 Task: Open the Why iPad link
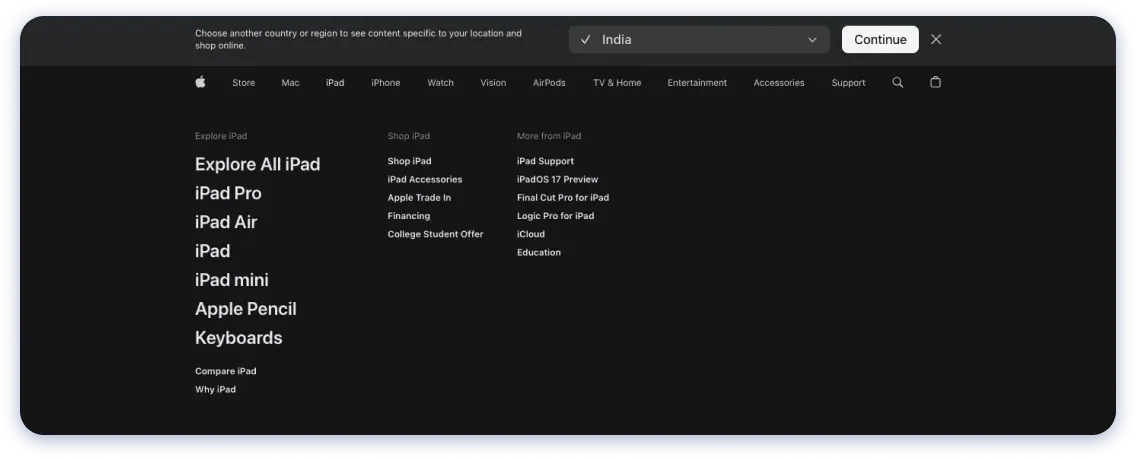pyautogui.click(x=215, y=389)
